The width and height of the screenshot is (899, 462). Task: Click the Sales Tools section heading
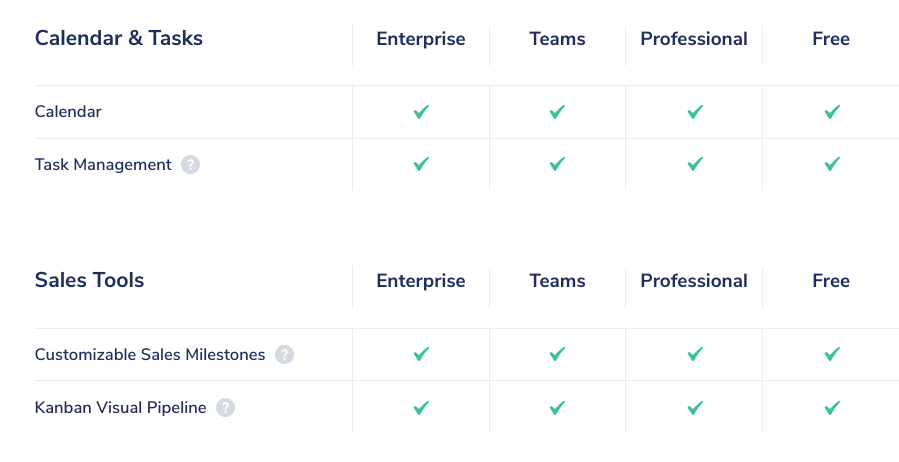89,280
